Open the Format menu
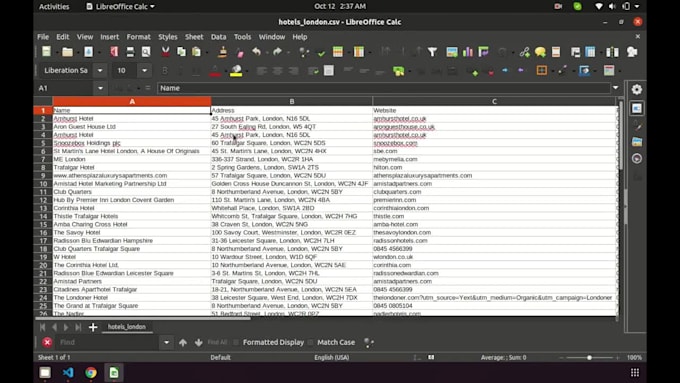This screenshot has width=680, height=383. coord(138,37)
